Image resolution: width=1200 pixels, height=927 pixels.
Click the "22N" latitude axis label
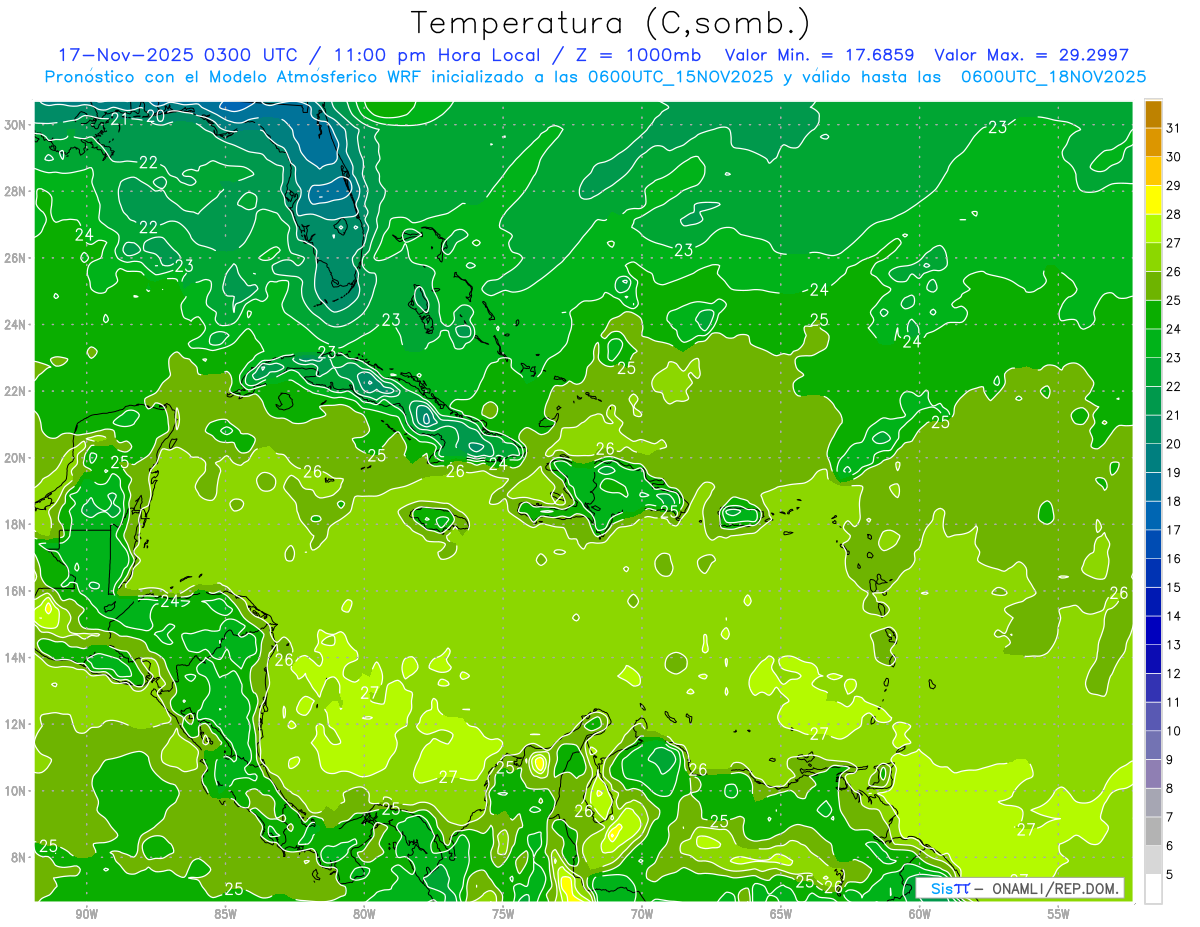point(15,391)
